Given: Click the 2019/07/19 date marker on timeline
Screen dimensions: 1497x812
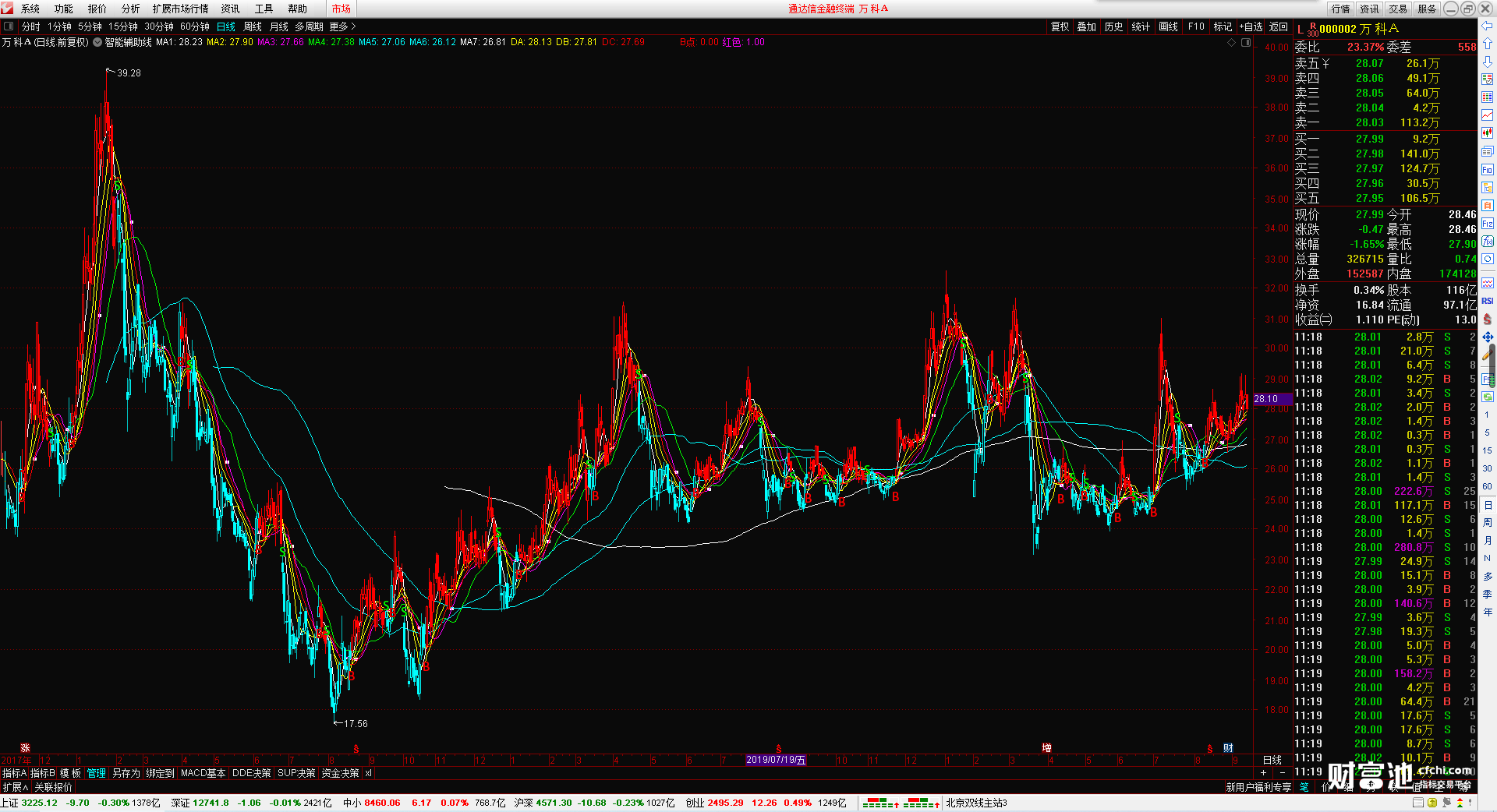Looking at the screenshot, I should click(x=776, y=760).
